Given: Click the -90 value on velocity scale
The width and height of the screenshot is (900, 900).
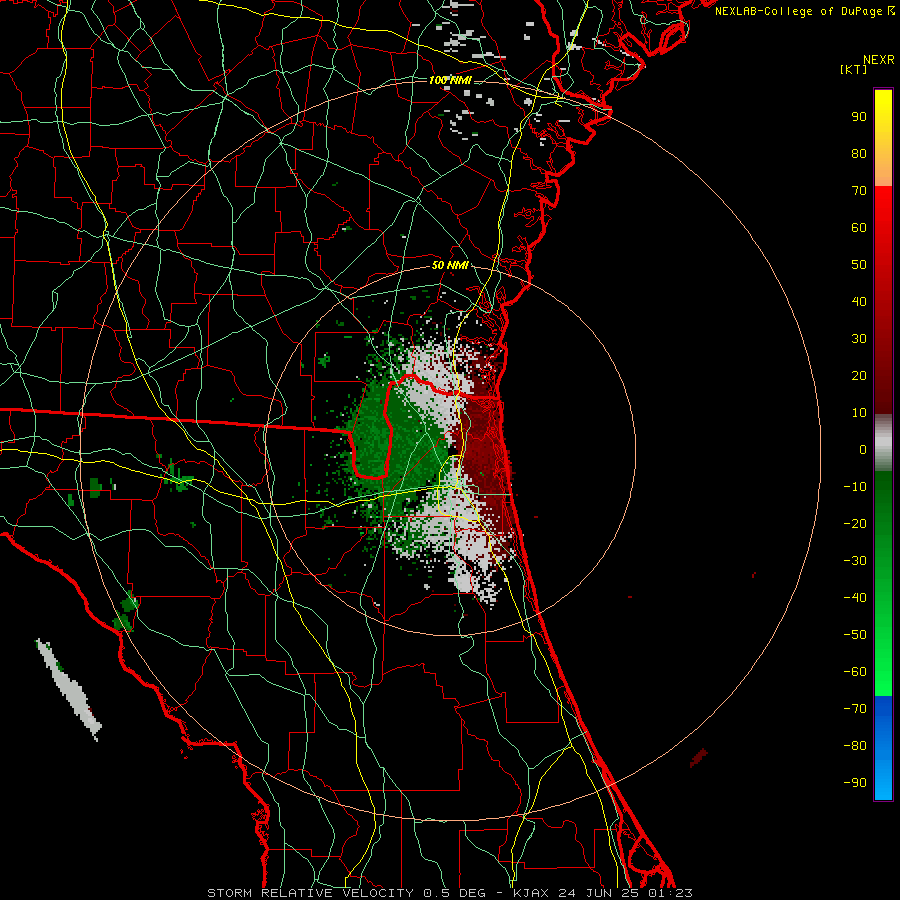Looking at the screenshot, I should coord(855,783).
